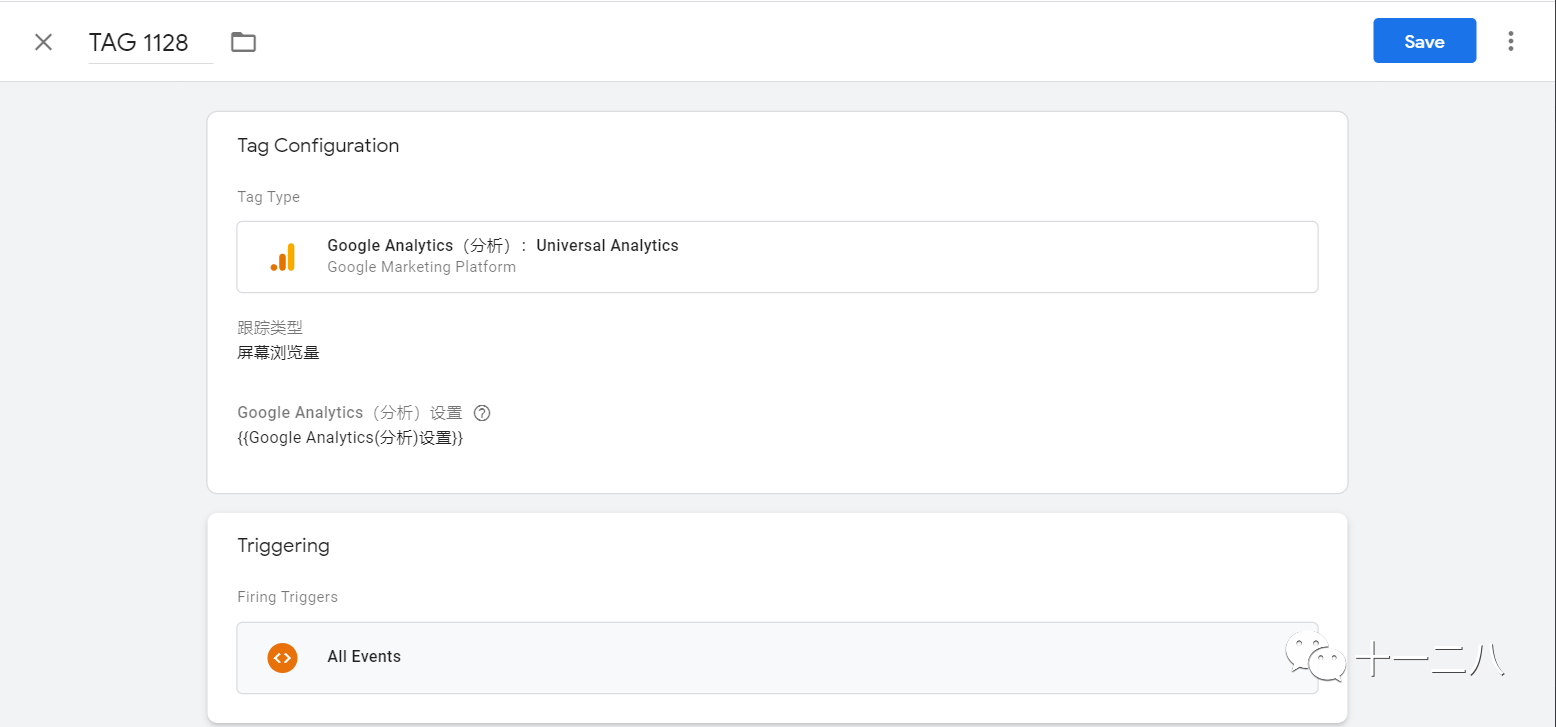
Task: Click the Google Analytics tag type icon
Action: click(x=283, y=256)
